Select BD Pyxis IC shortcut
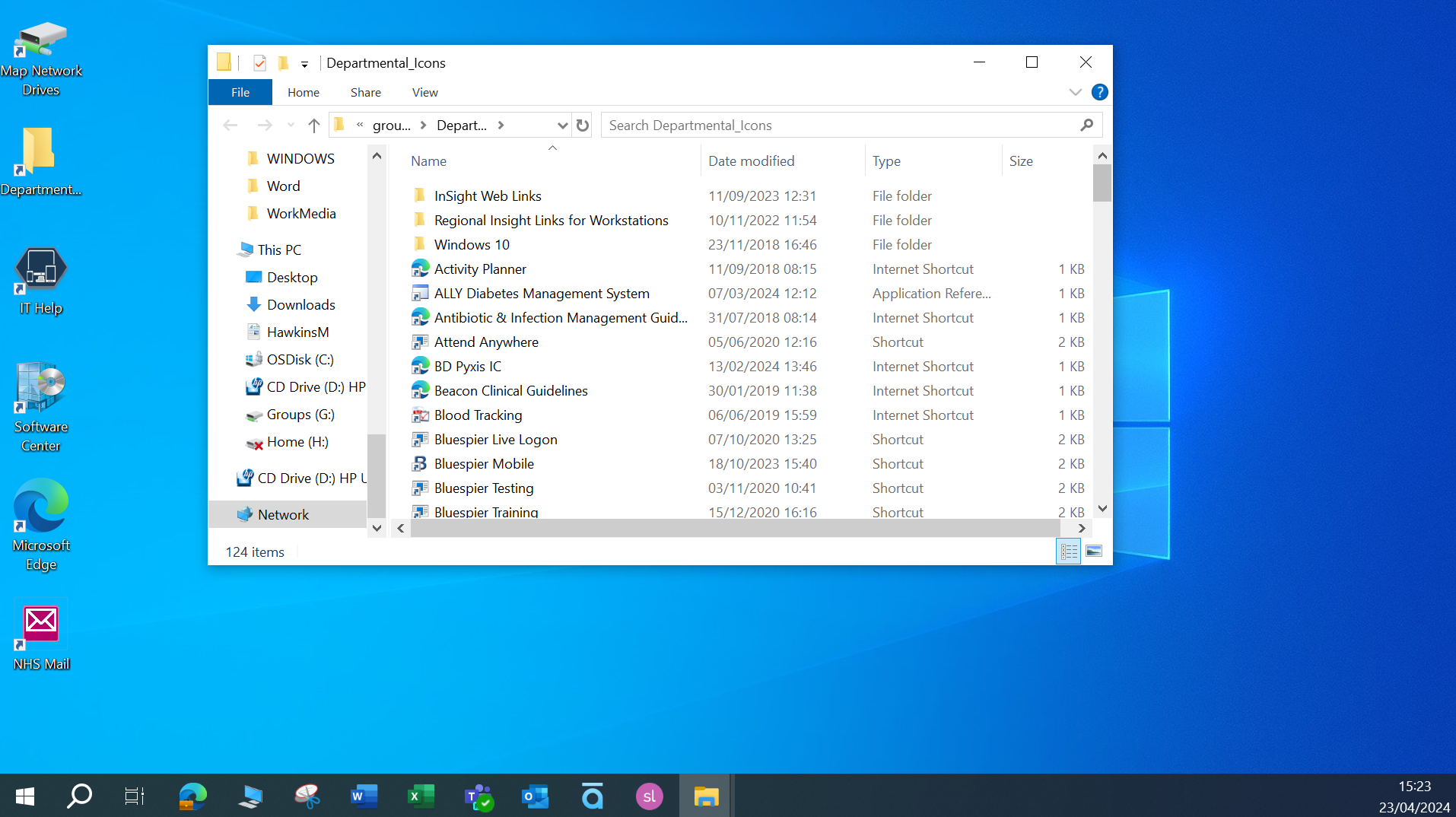1456x817 pixels. (468, 367)
